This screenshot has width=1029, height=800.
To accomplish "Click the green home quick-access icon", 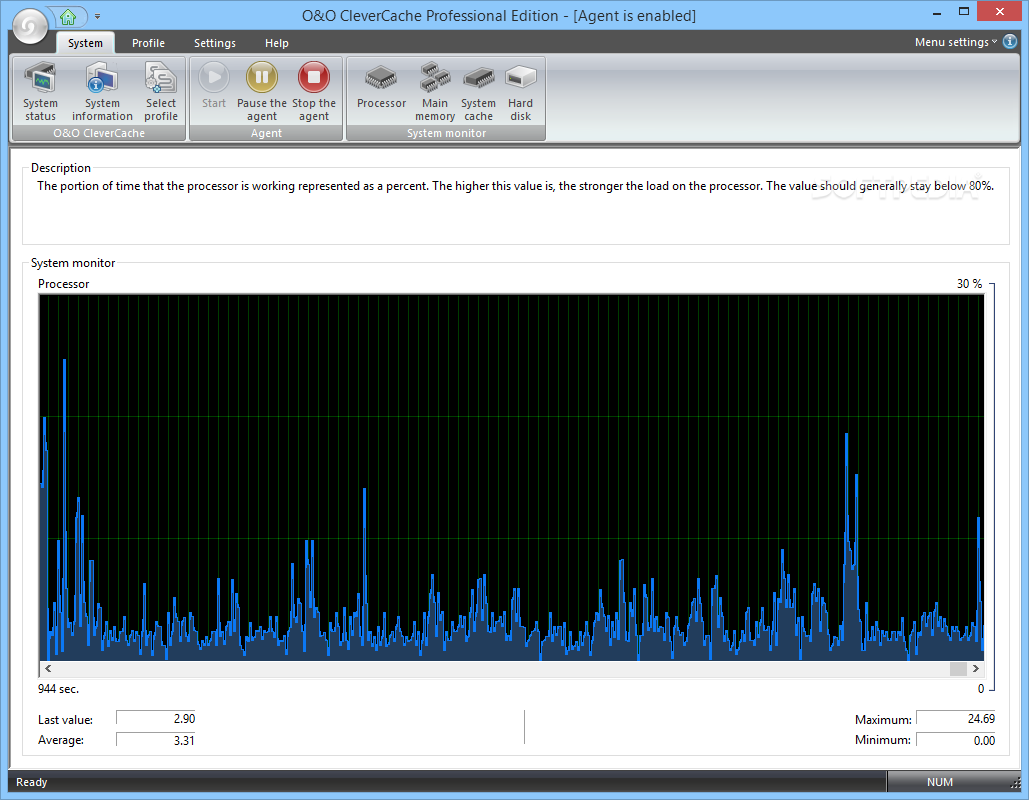I will point(68,16).
